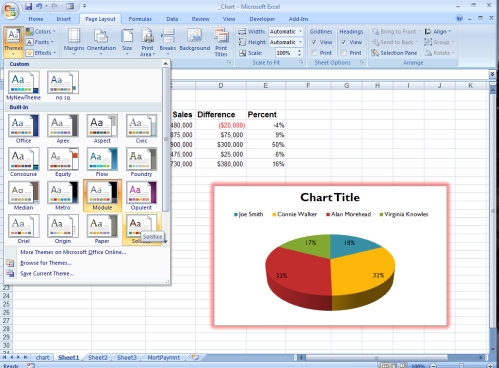Open the Sheet2 worksheet tab
499x368 pixels.
[x=98, y=357]
